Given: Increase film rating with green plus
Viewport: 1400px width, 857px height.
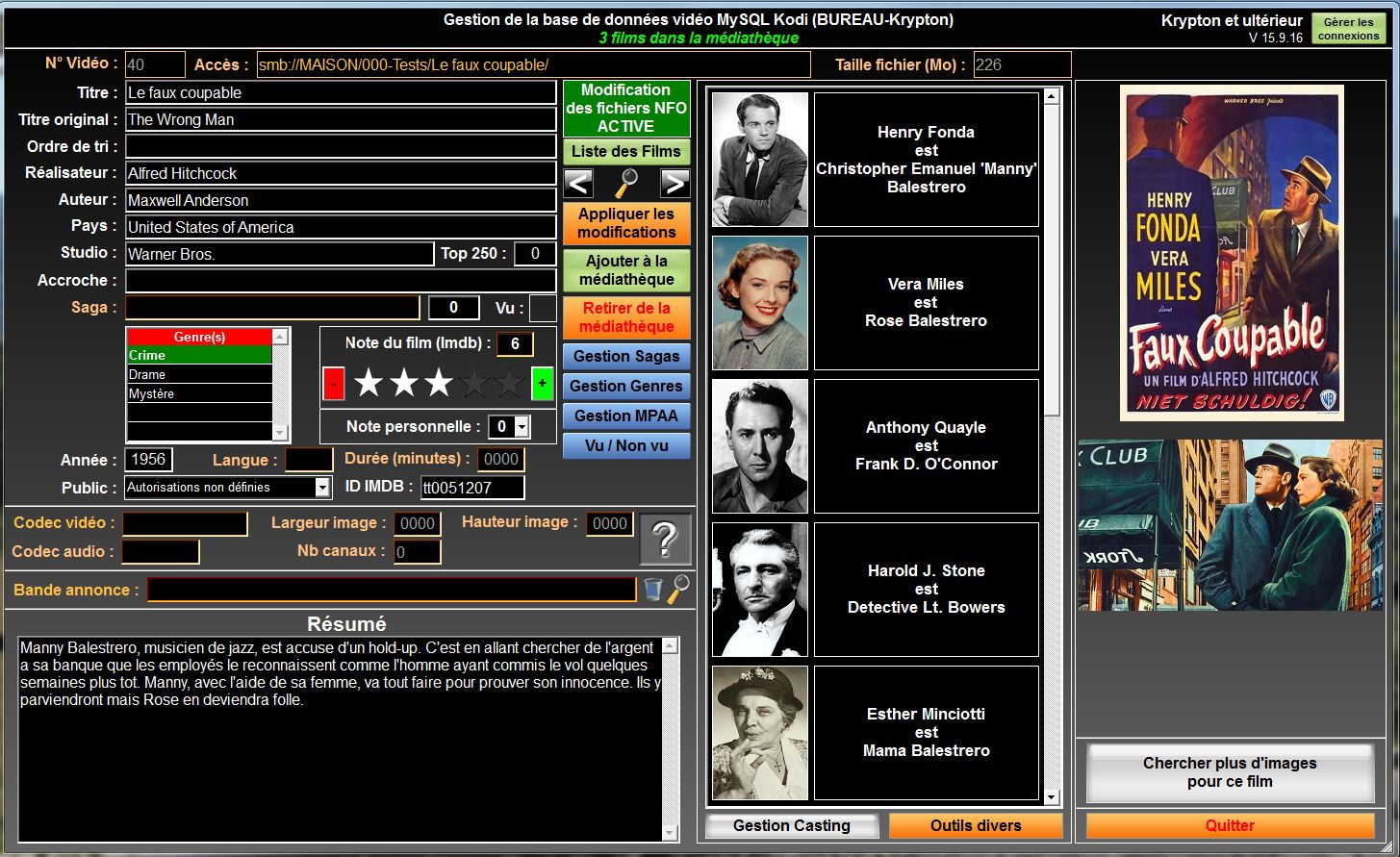Looking at the screenshot, I should (x=542, y=384).
